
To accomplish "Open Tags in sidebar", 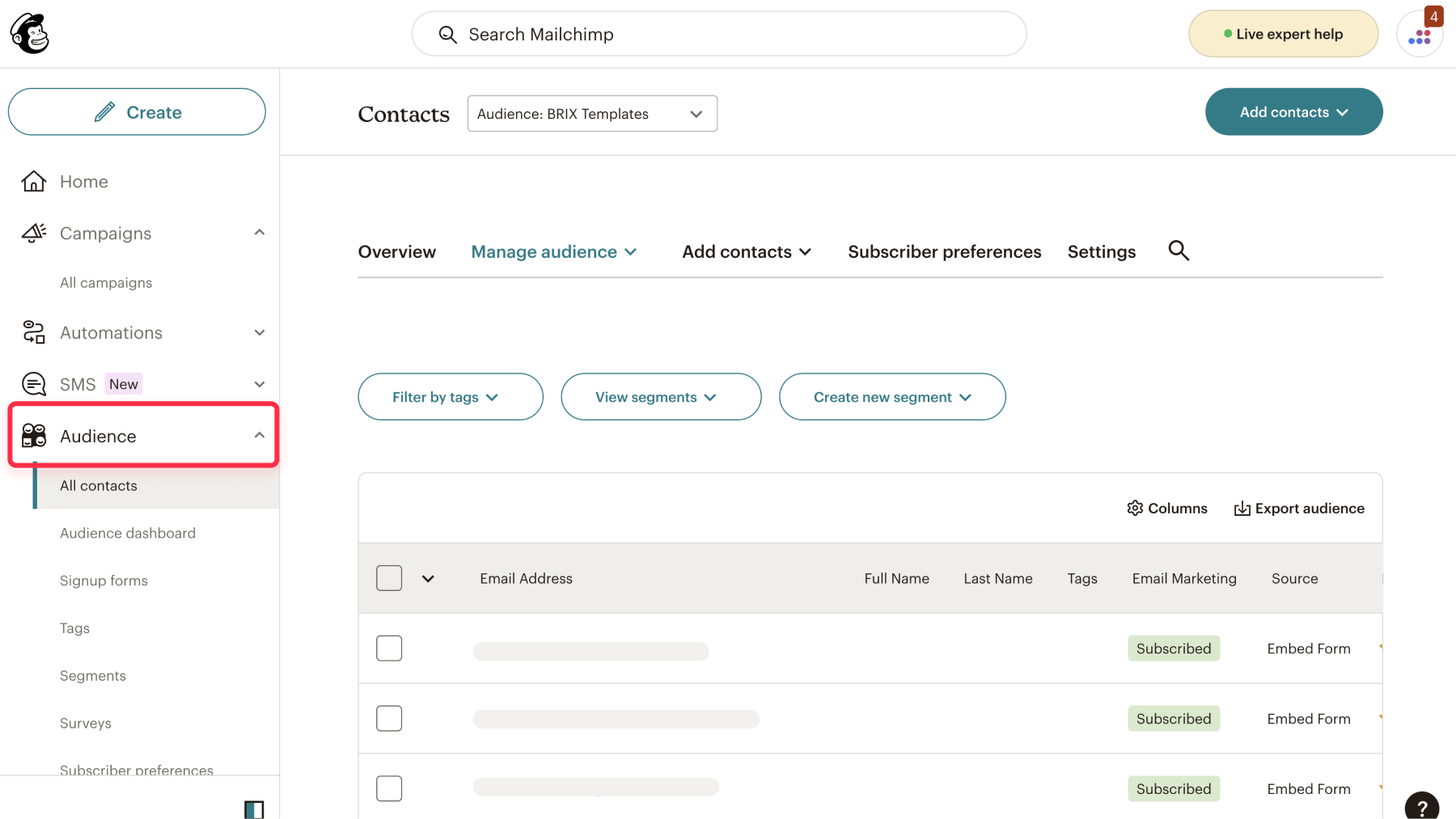I will tap(74, 628).
